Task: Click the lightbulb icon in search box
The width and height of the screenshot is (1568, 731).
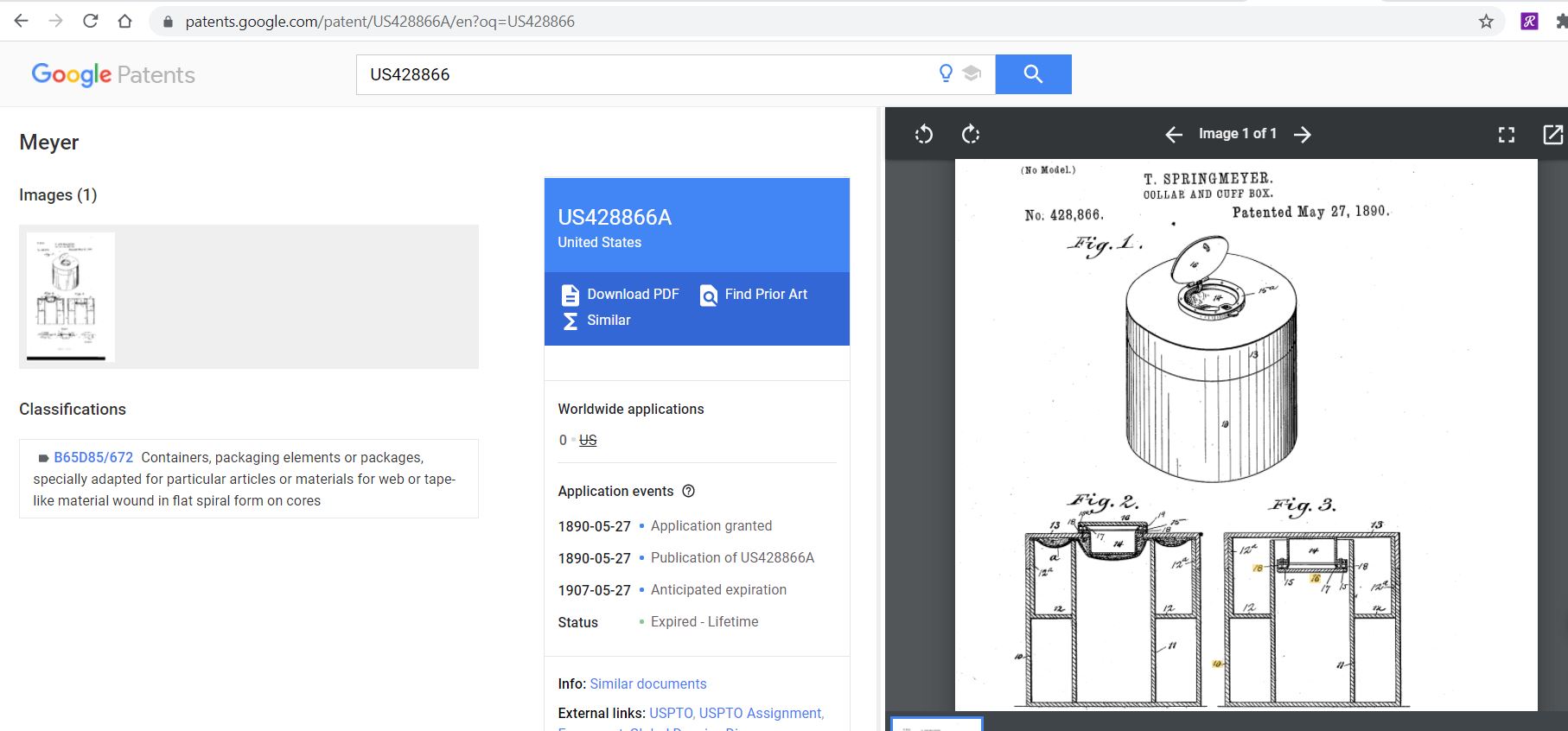Action: pos(946,73)
